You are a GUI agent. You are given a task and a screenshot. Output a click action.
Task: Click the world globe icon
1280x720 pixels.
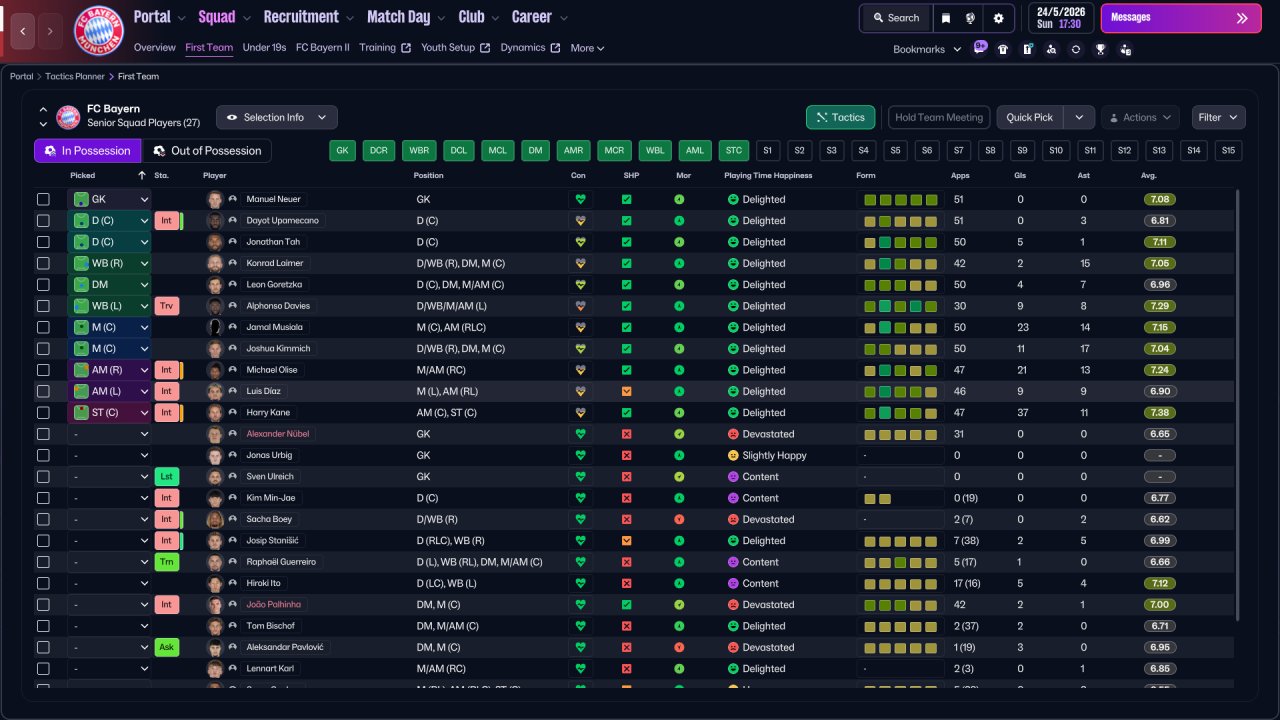point(970,18)
